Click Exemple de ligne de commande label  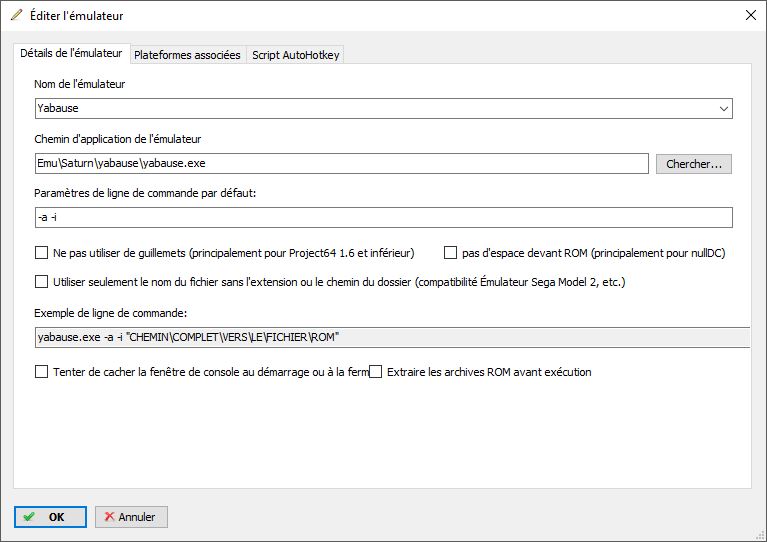[111, 313]
